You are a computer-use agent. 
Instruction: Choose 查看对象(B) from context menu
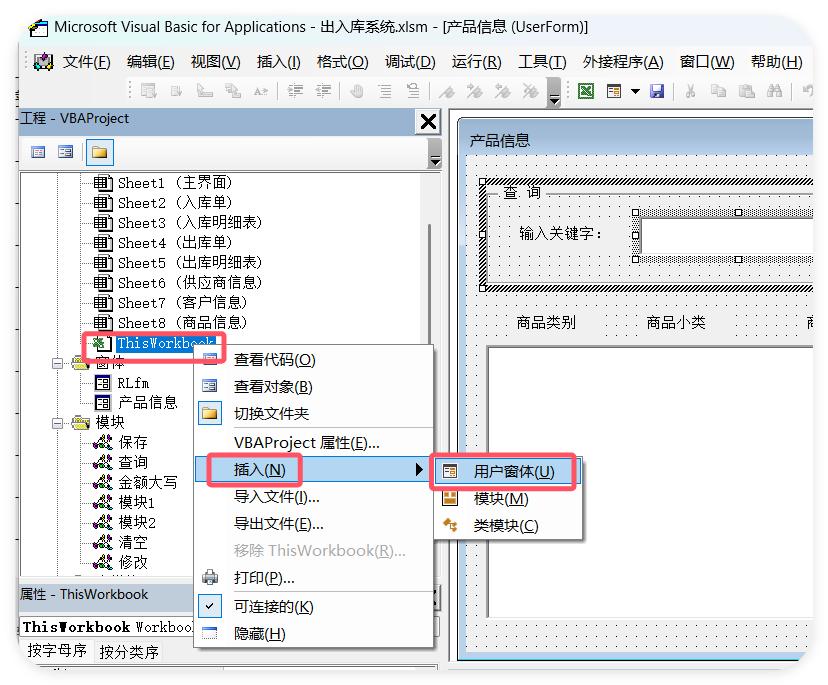pos(314,387)
